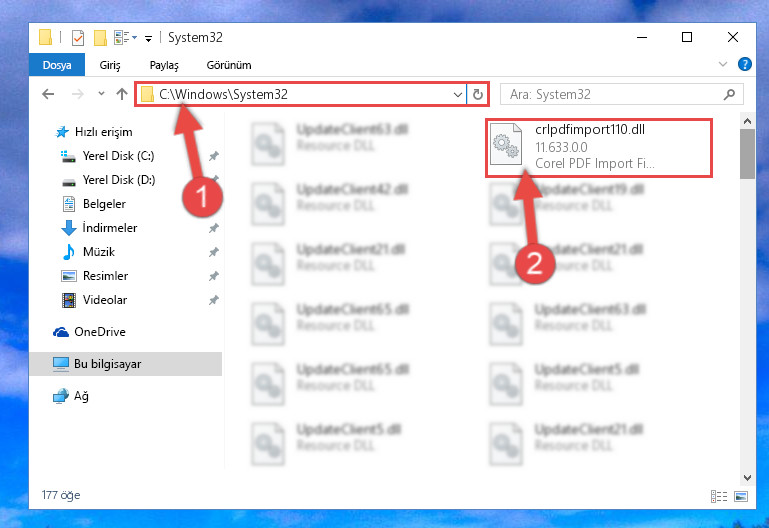Open the Görünüm ribbon tab

coord(229,65)
